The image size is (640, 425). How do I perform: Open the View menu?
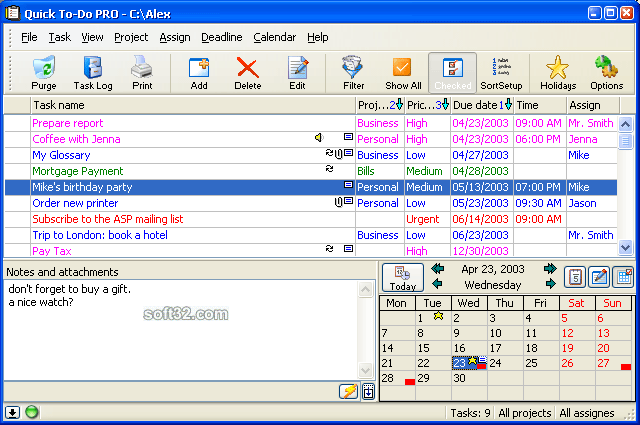coord(92,37)
